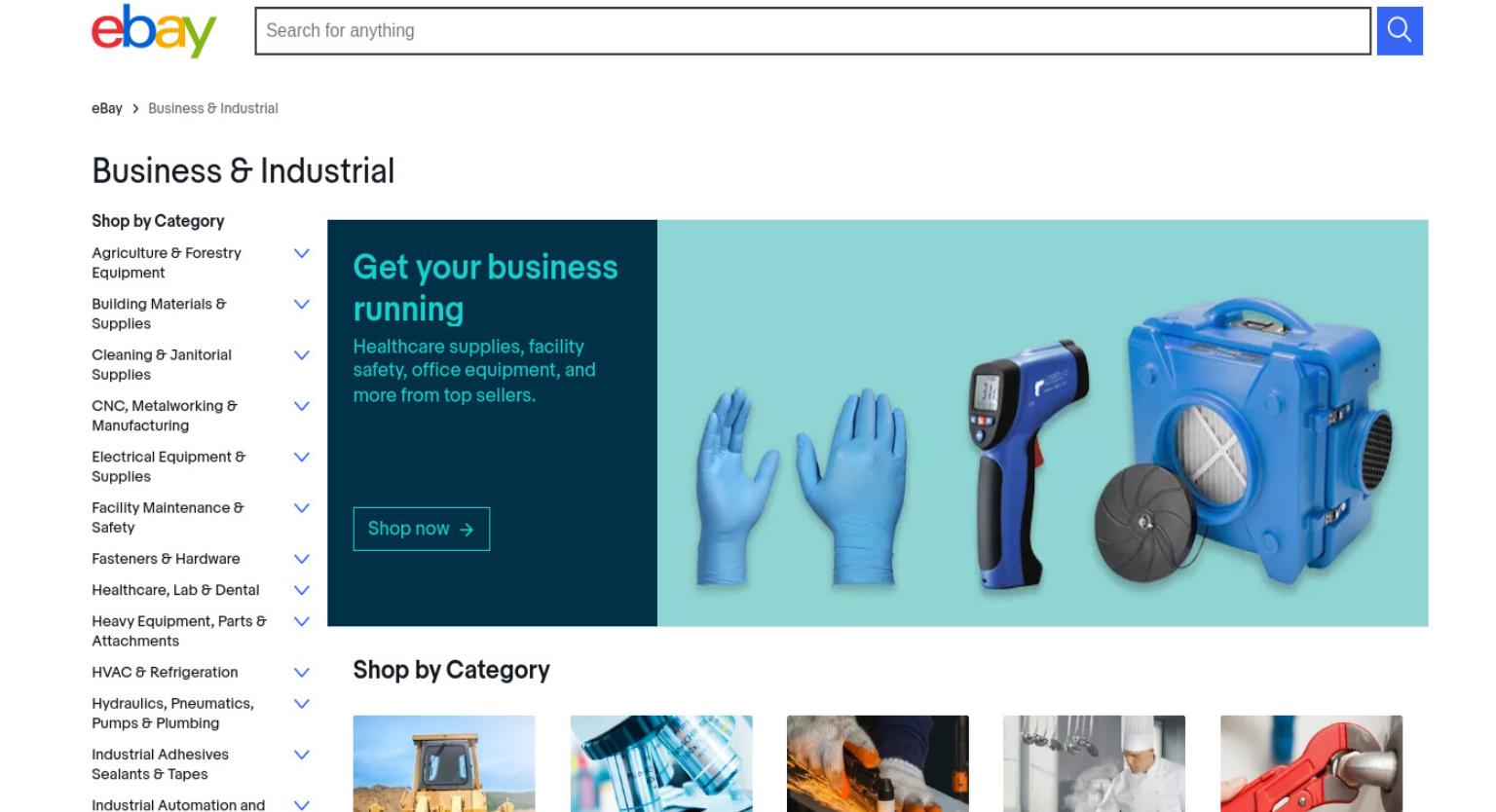Select the red pipe wrench thumbnail
Viewport: 1496px width, 812px height.
click(x=1311, y=763)
